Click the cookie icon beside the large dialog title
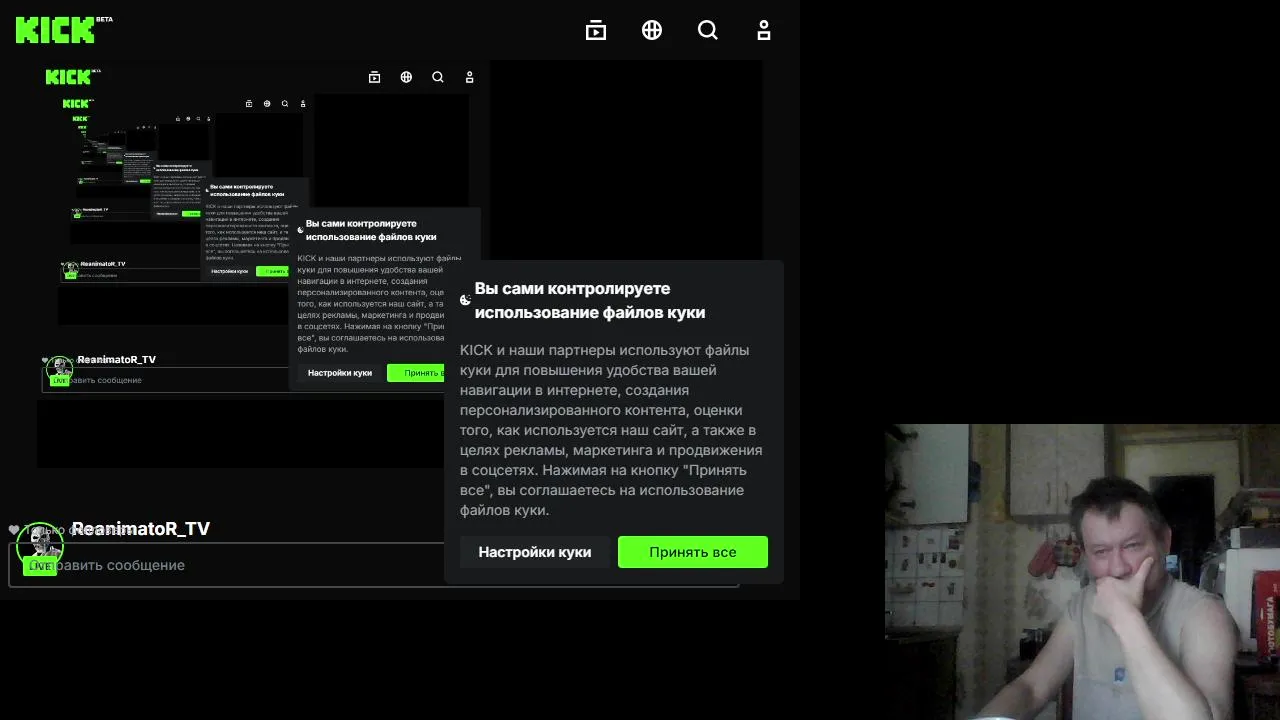This screenshot has height=720, width=1280. [x=465, y=300]
